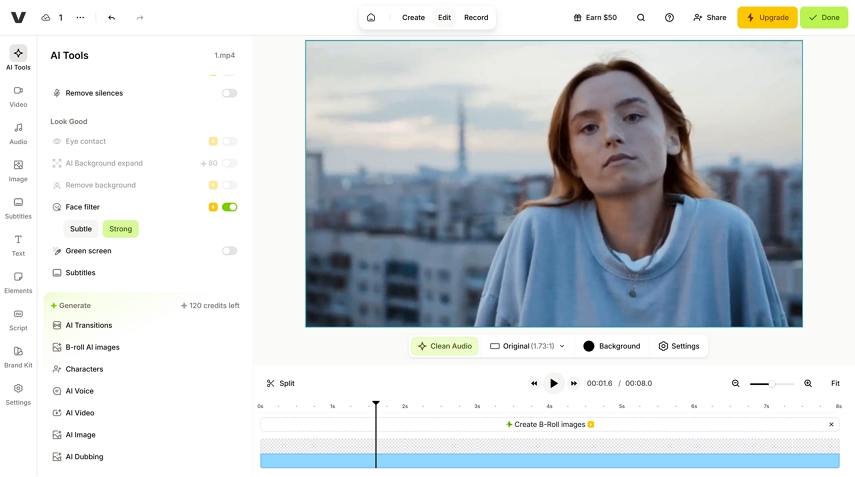Click the Upgrade button
Image resolution: width=855 pixels, height=477 pixels.
click(x=767, y=17)
